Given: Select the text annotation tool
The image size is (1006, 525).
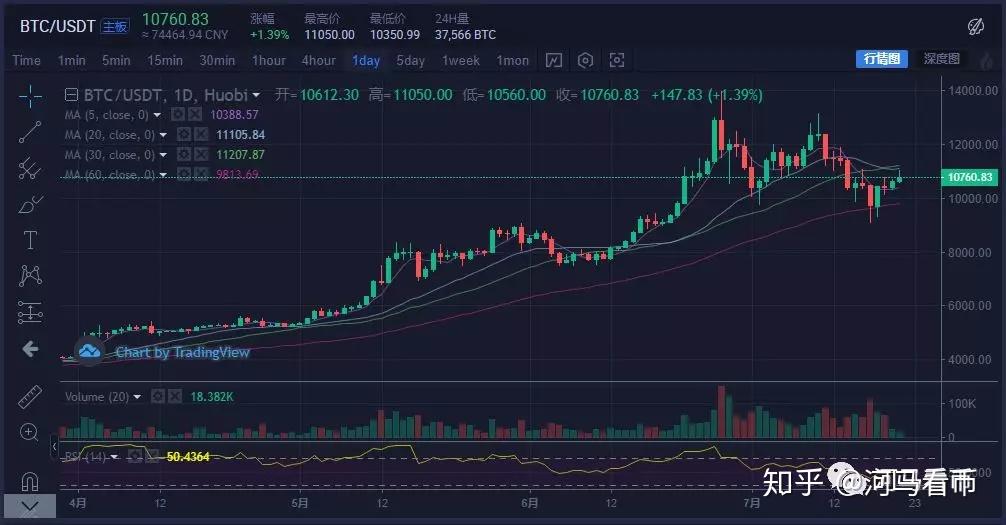Looking at the screenshot, I should (x=30, y=240).
